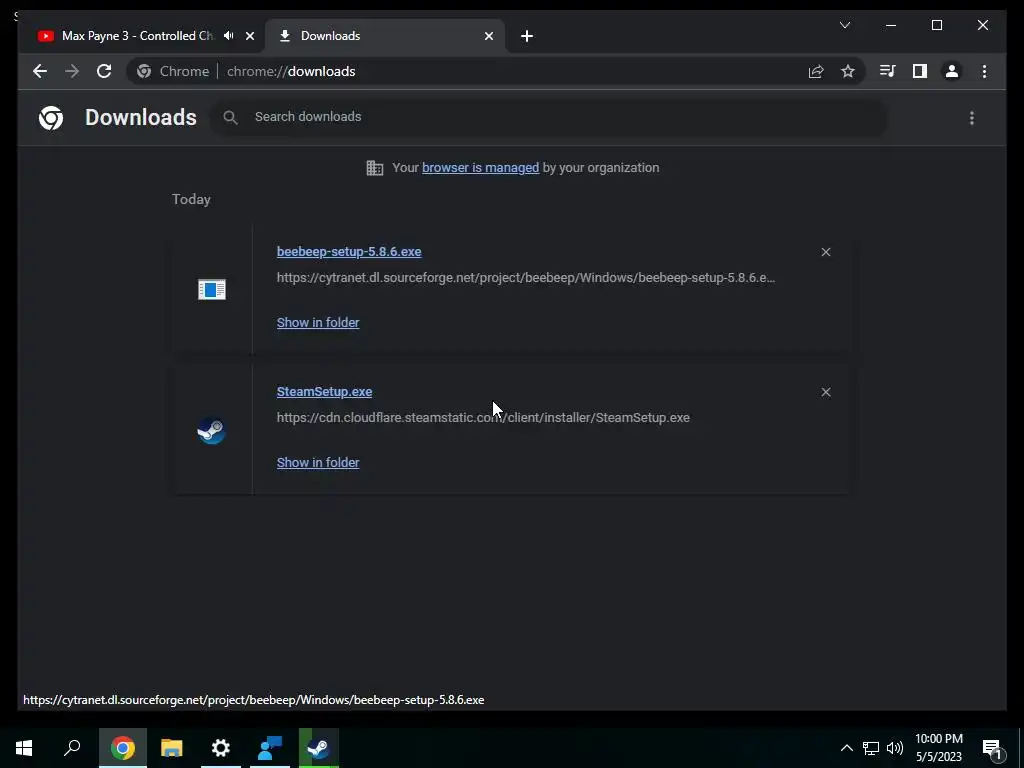Click the network icon in system tray

[871, 748]
